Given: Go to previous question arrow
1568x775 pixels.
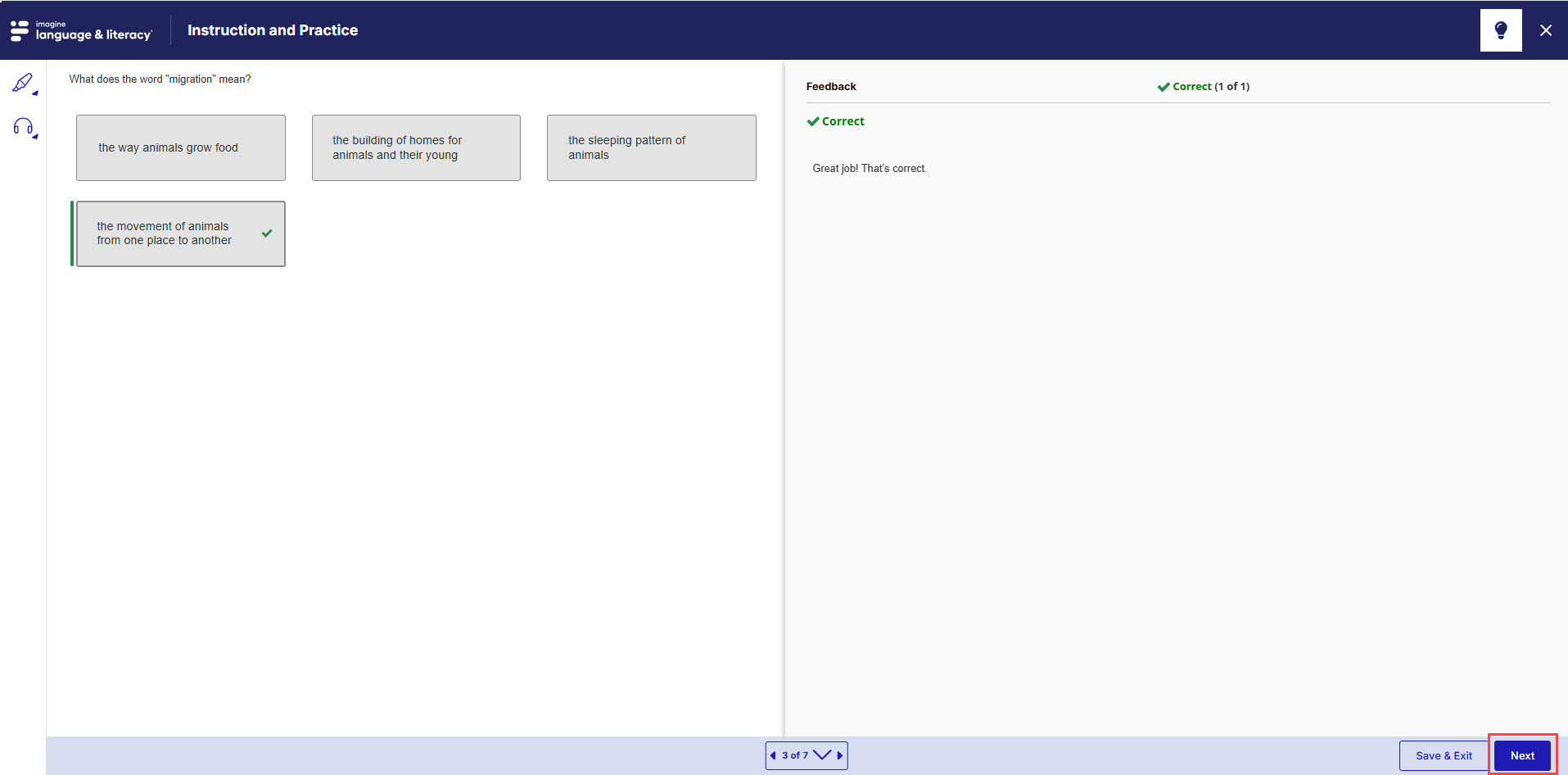Looking at the screenshot, I should (x=773, y=755).
